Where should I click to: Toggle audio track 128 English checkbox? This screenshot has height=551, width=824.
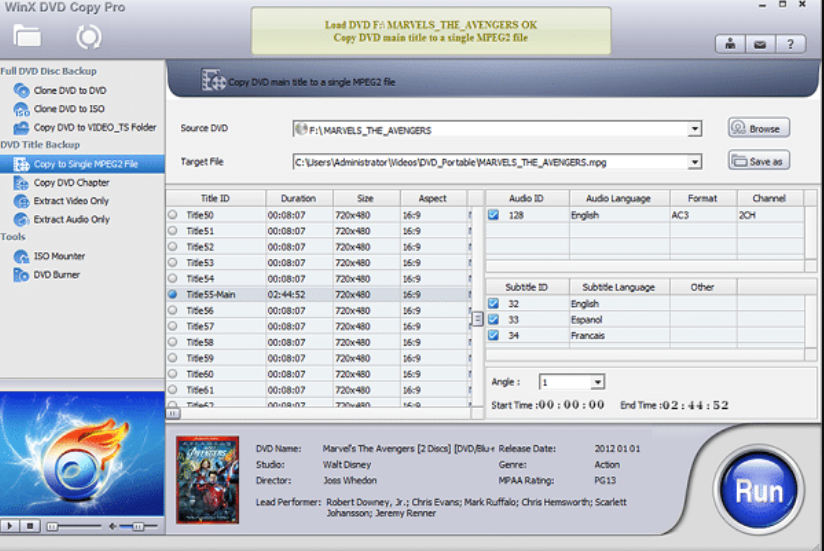[493, 215]
